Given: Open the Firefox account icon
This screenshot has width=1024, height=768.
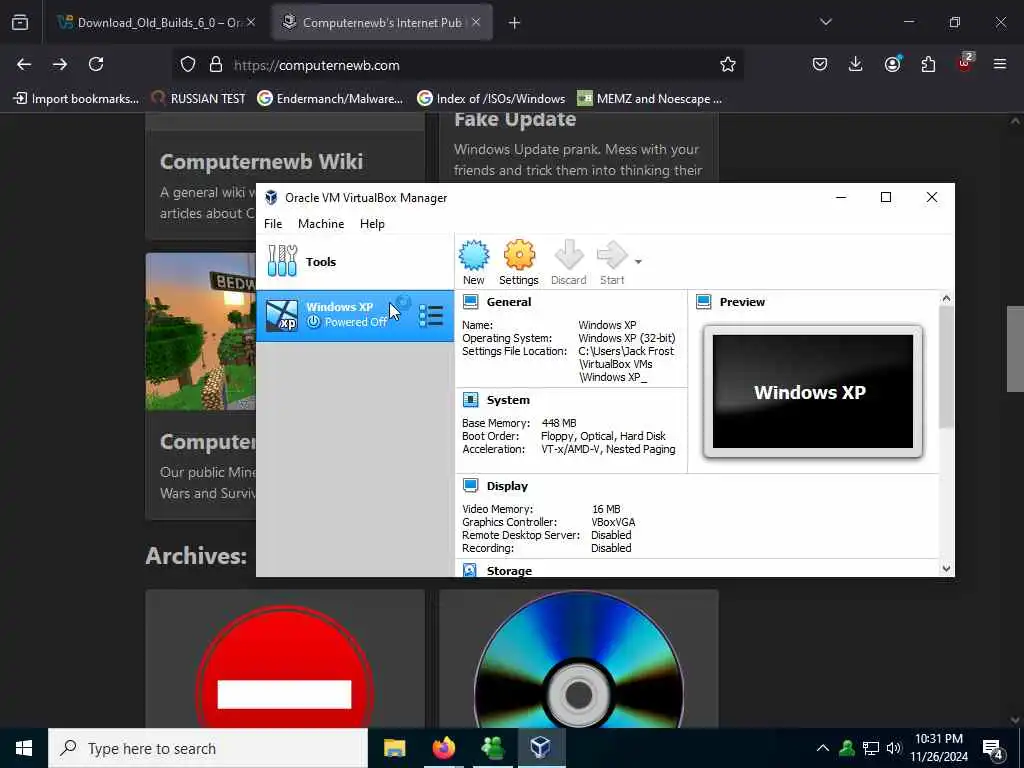Looking at the screenshot, I should (x=892, y=64).
